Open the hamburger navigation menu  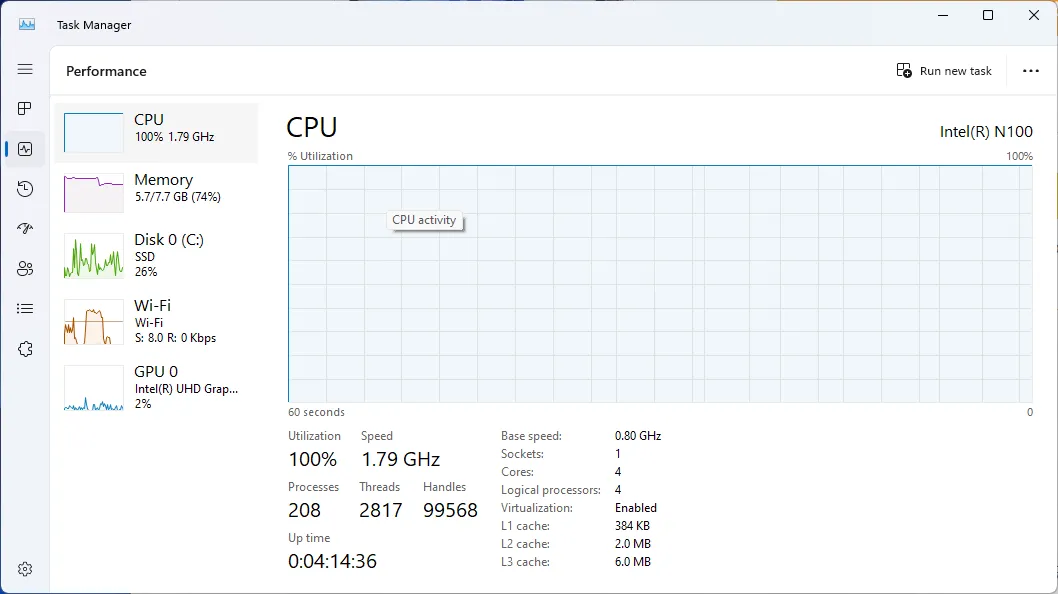coord(25,69)
